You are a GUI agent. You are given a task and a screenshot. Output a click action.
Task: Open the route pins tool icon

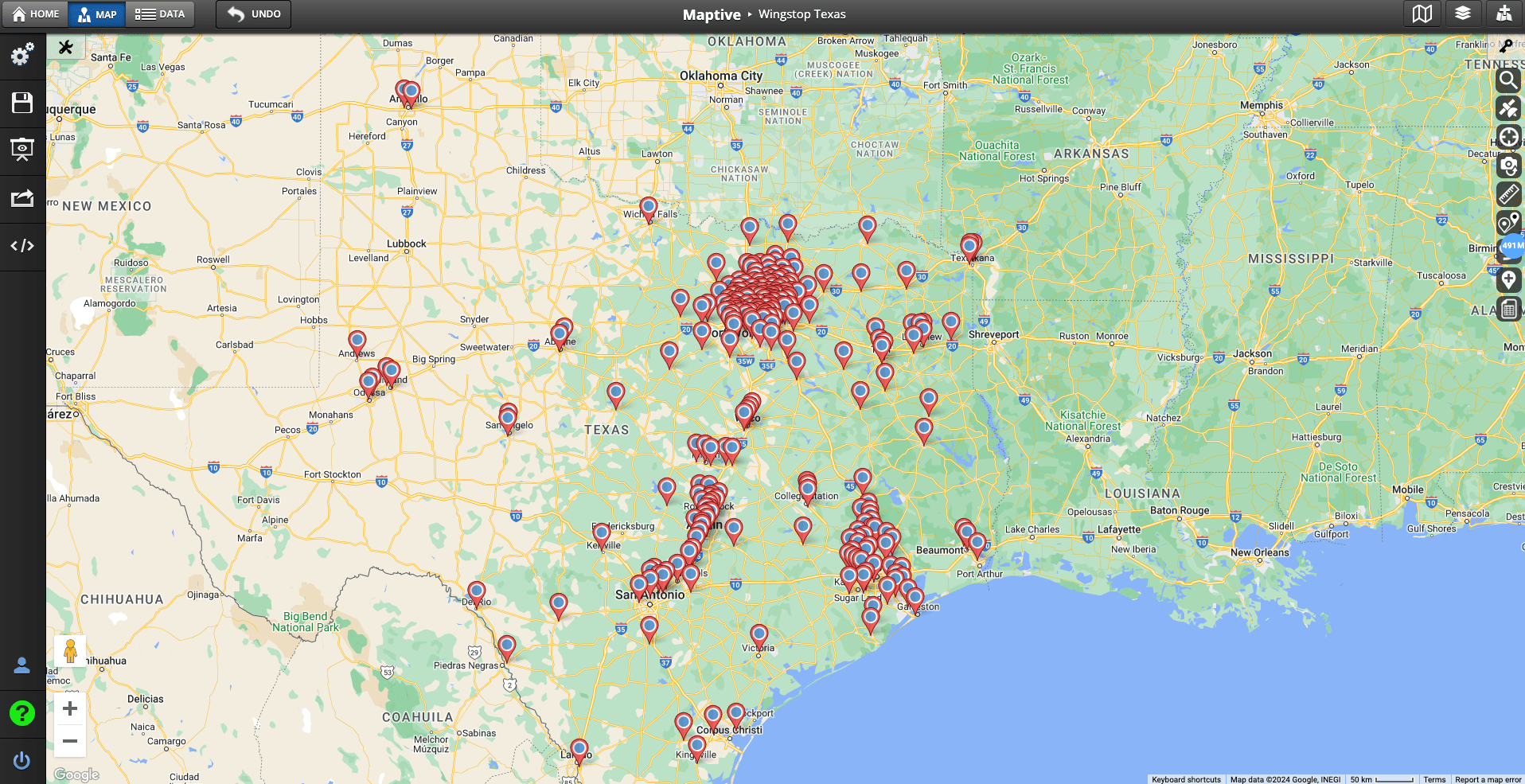pos(1508,223)
